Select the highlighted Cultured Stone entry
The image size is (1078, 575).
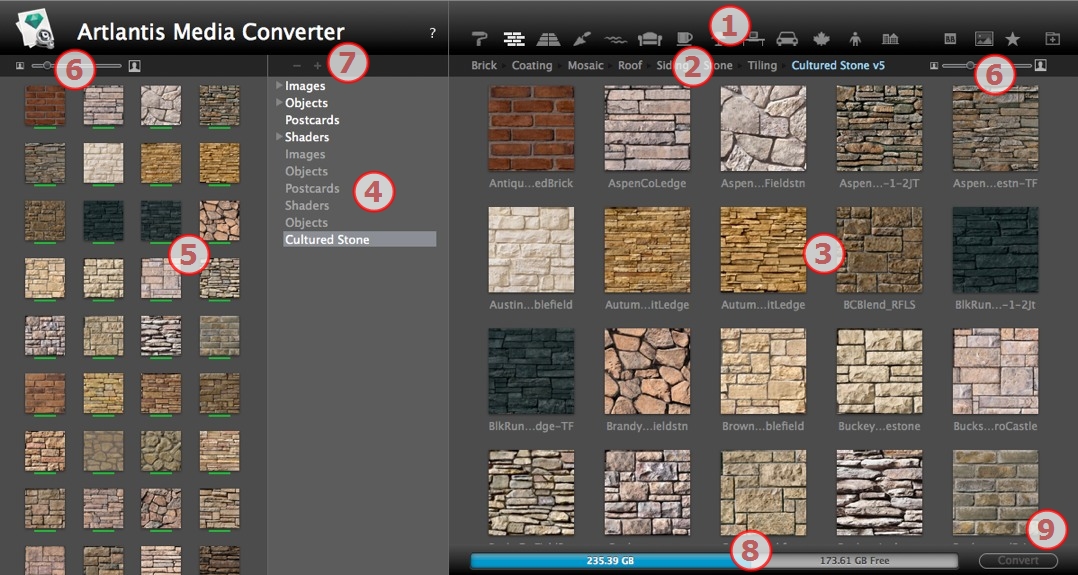point(360,239)
